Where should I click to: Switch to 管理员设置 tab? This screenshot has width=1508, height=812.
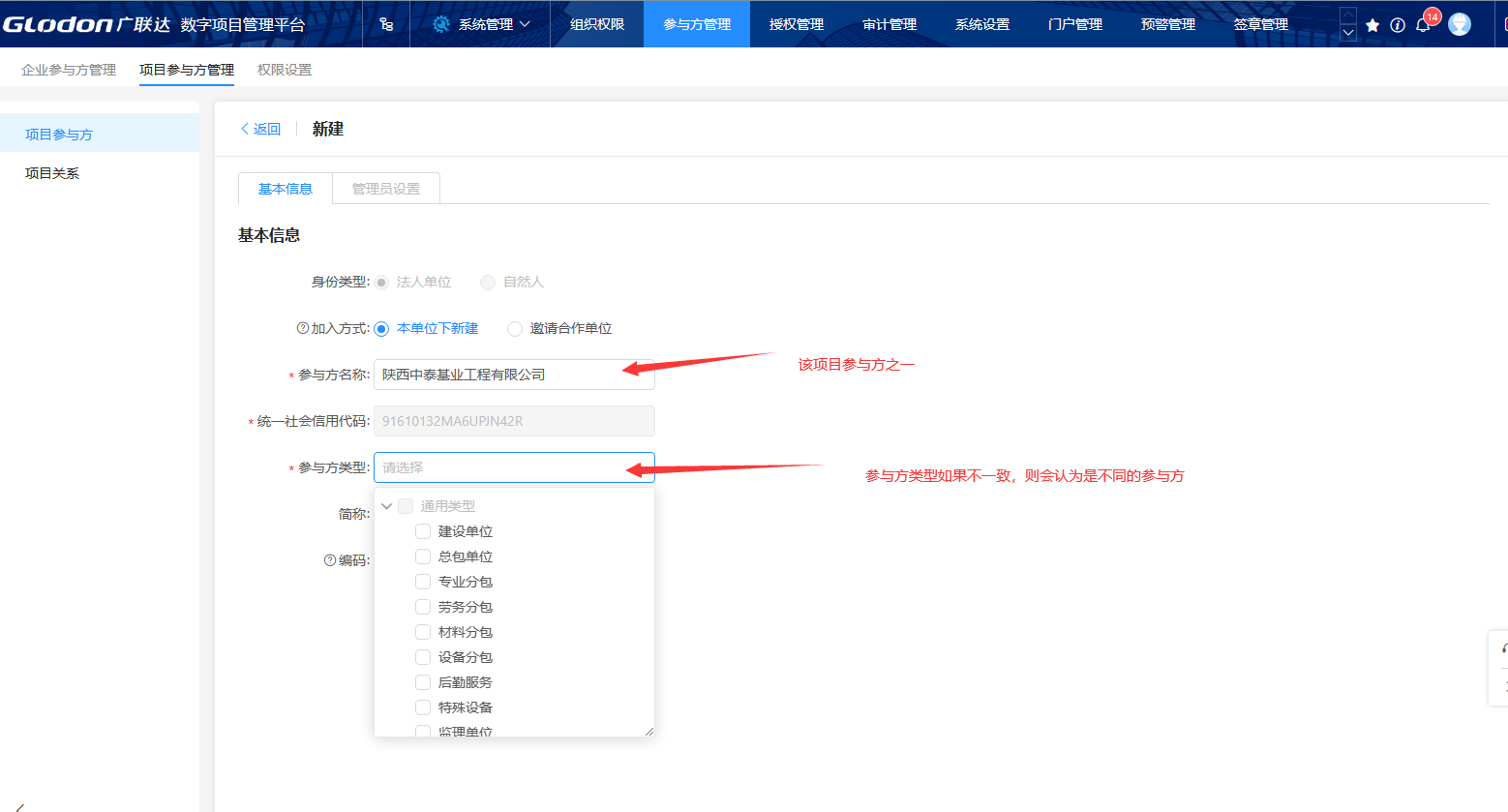coord(386,189)
